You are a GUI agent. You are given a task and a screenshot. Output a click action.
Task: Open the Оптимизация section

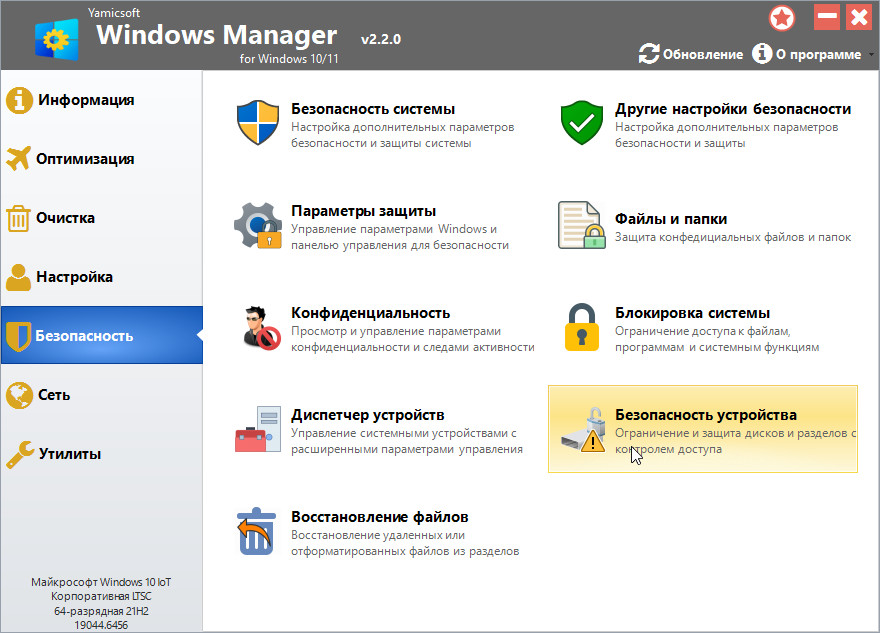[85, 159]
